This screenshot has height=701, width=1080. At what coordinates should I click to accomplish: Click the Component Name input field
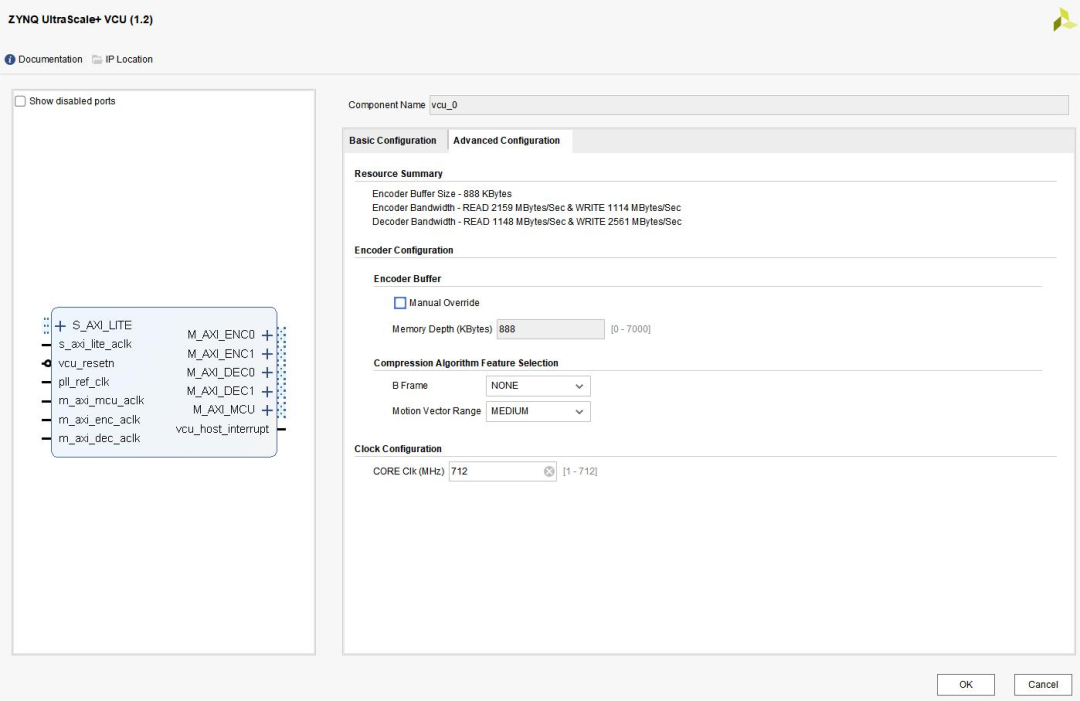pos(749,105)
